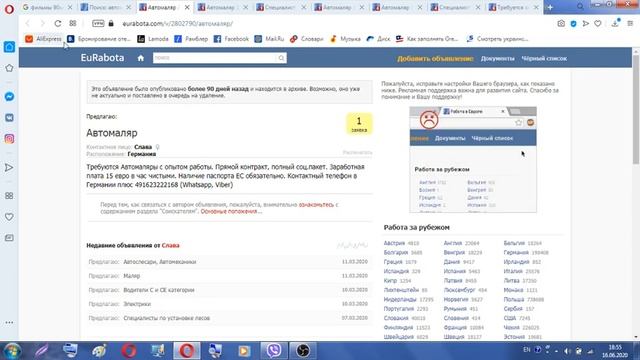Open ad 'Водители С и СЕ категории'
Viewport: 640px width, 360px height.
pyautogui.click(x=159, y=290)
